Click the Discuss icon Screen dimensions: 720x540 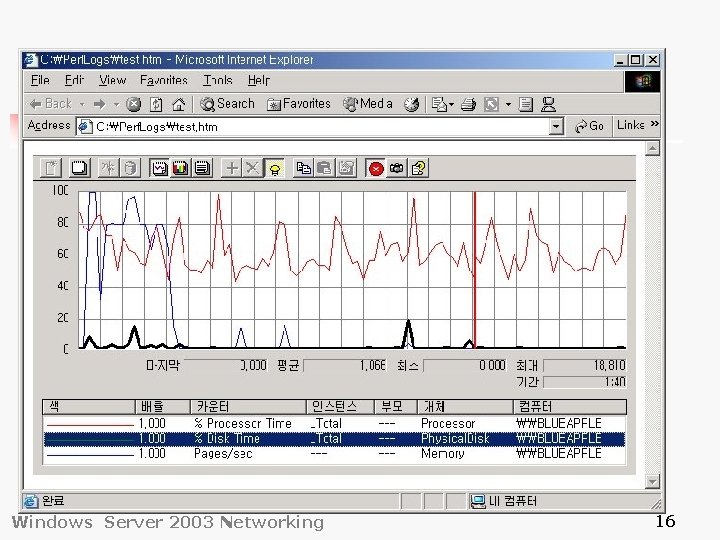click(526, 105)
